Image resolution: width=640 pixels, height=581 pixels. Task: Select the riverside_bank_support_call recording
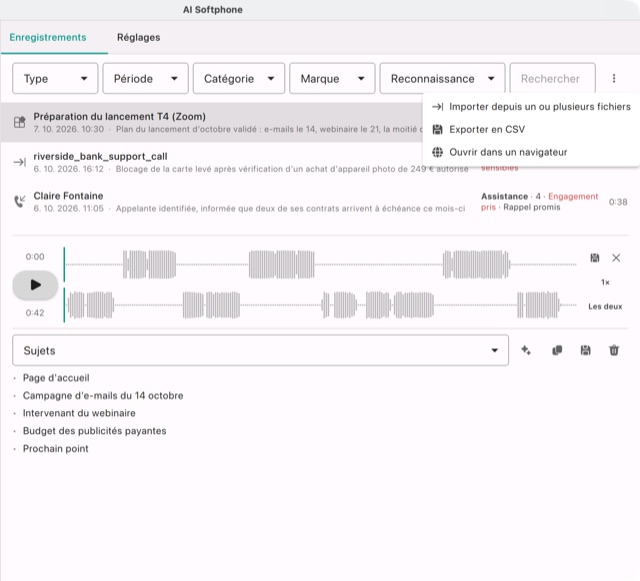point(320,162)
